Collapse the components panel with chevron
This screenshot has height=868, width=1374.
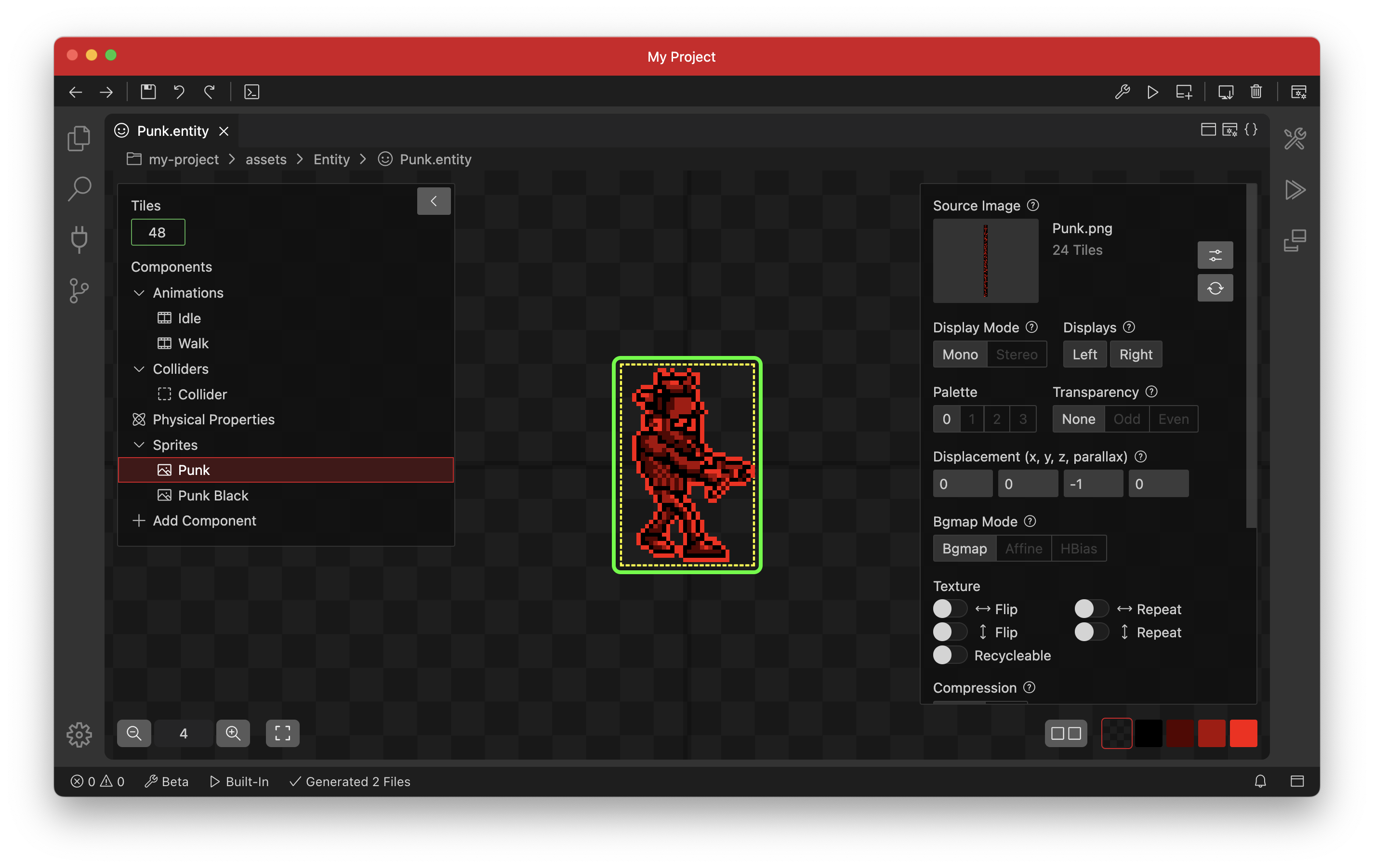[434, 201]
